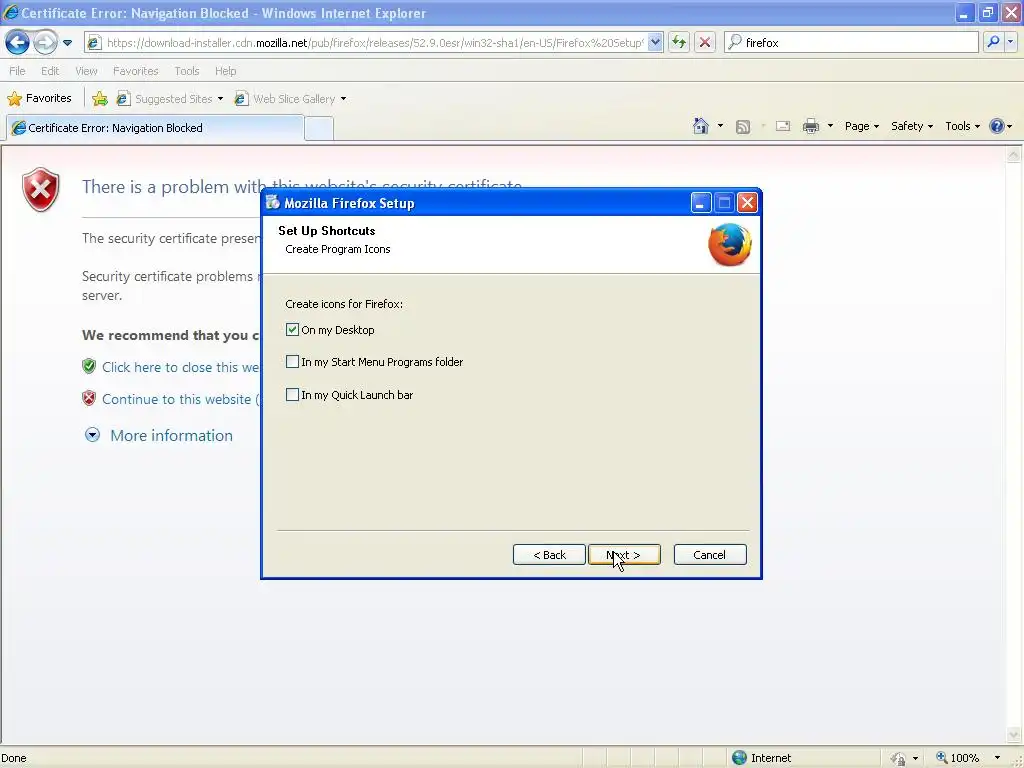Click Web Slice Gallery icon
1024x768 pixels.
point(241,99)
